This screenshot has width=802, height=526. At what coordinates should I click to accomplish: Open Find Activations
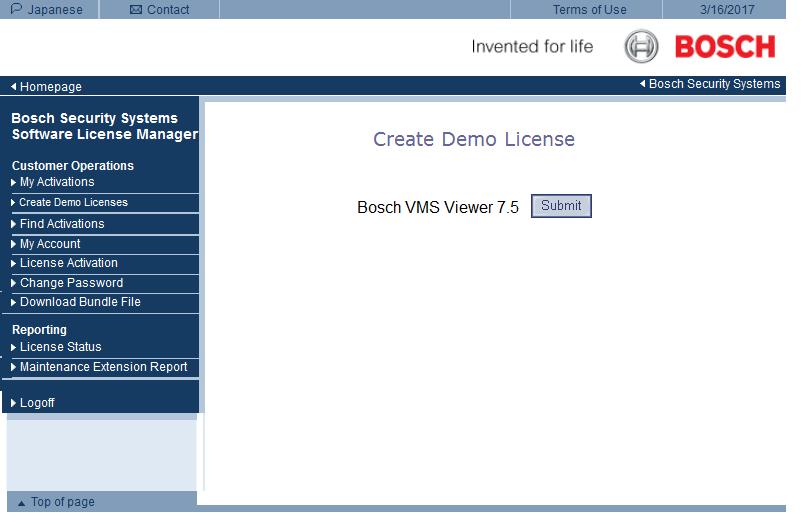62,224
